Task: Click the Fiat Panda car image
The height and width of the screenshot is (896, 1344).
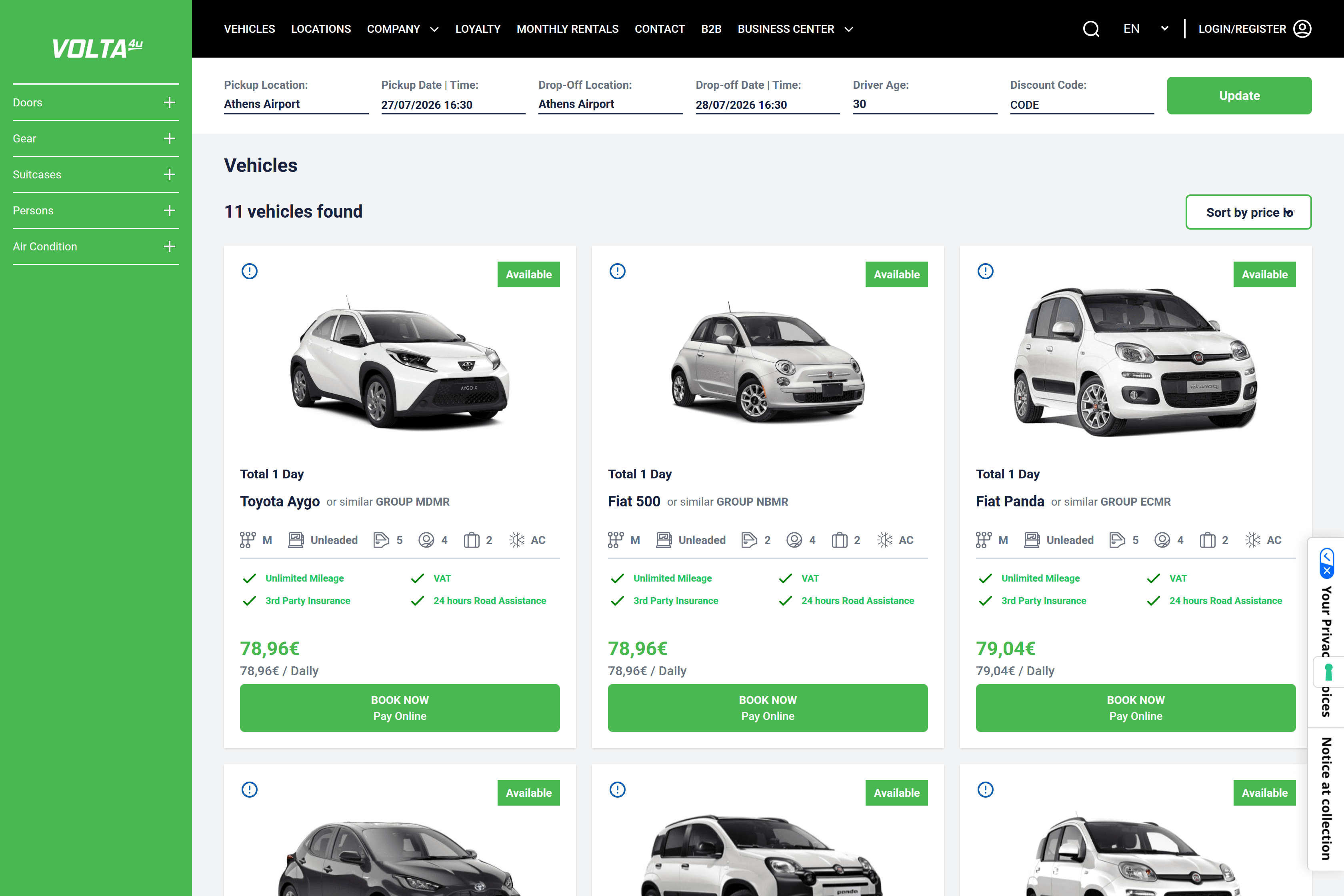Action: click(1136, 362)
